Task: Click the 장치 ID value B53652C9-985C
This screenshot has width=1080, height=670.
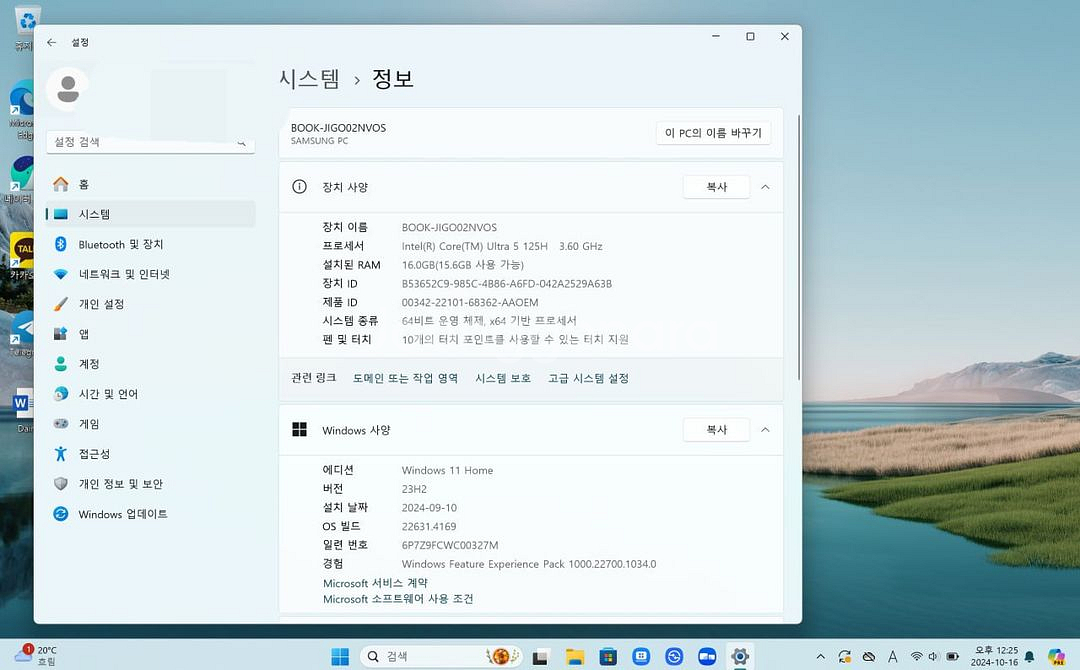Action: (507, 284)
